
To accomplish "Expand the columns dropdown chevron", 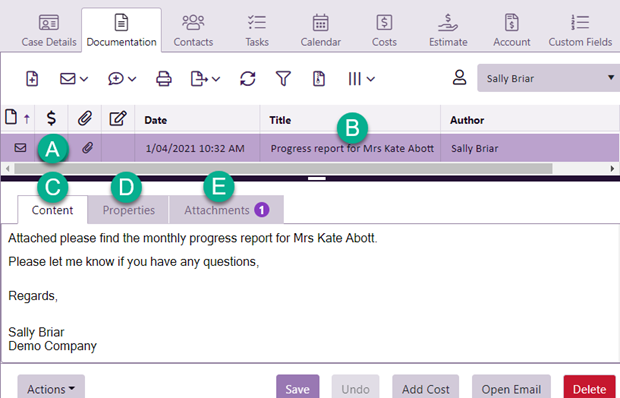I will point(370,79).
